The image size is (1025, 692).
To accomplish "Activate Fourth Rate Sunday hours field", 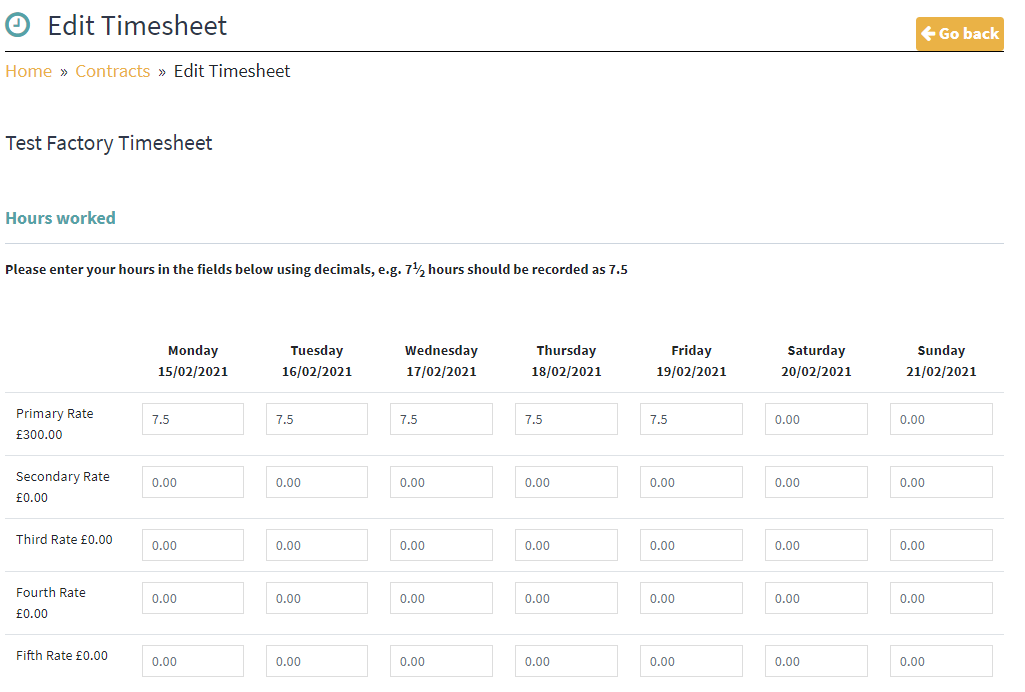I will point(941,598).
